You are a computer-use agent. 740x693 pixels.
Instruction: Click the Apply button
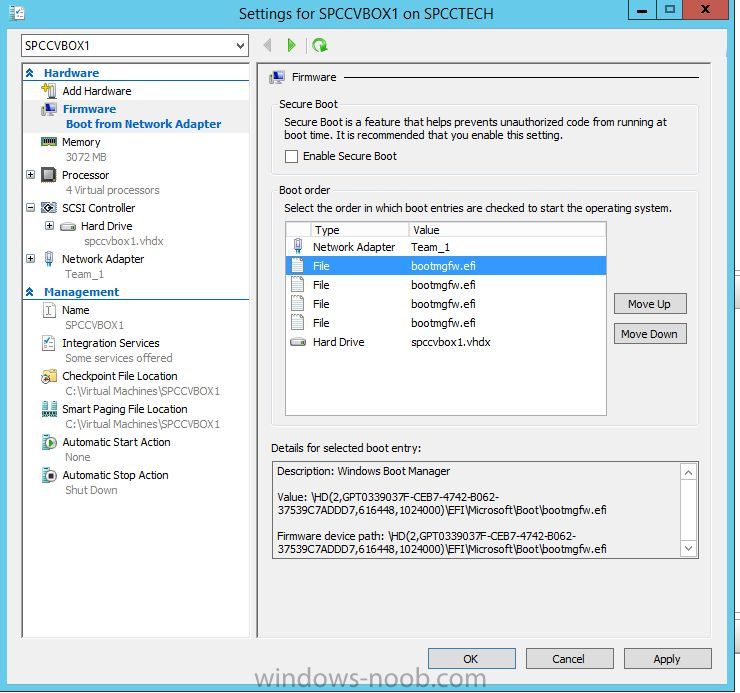coord(666,659)
